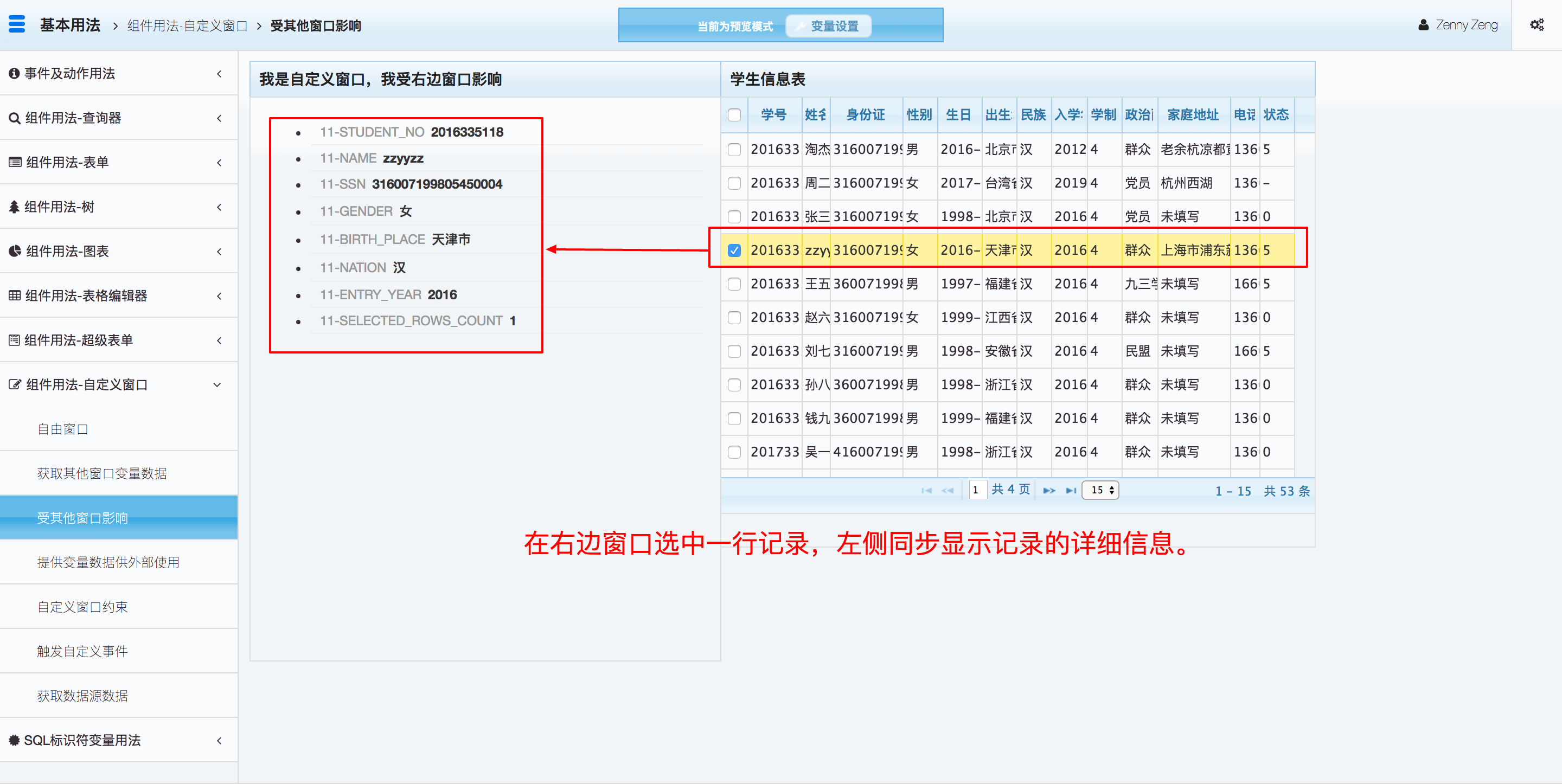1562x784 pixels.
Task: Select the 自由窗口 submenu item
Action: coord(63,429)
